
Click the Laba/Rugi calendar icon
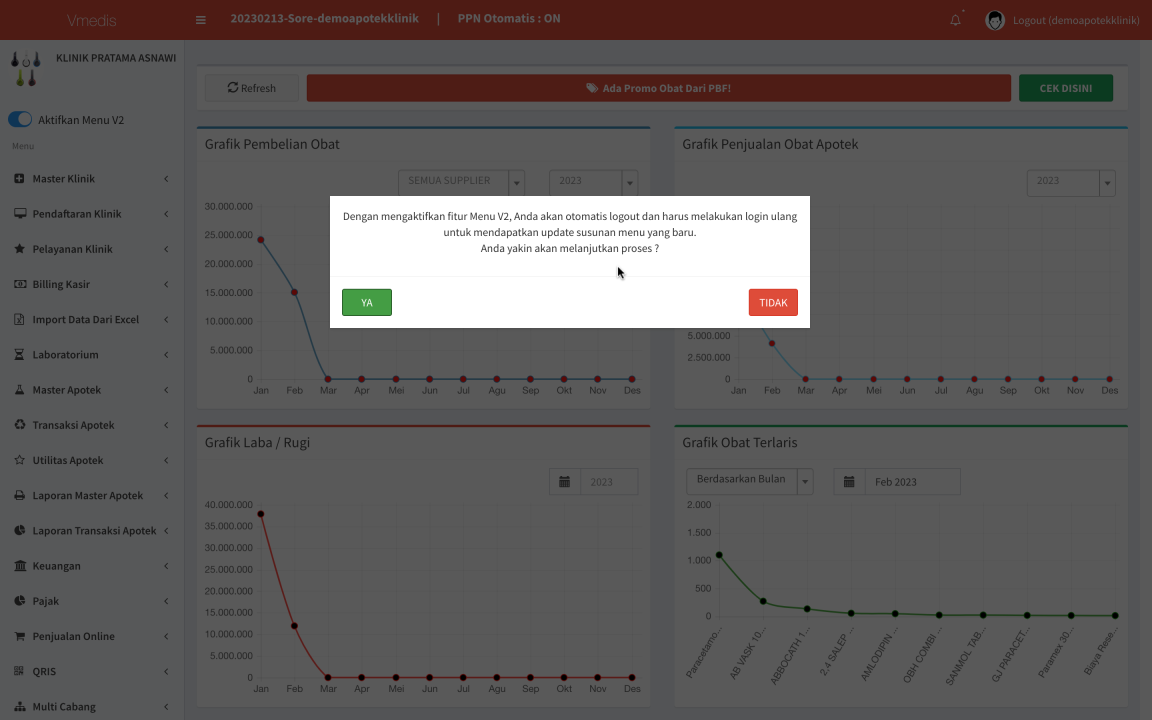pyautogui.click(x=564, y=482)
